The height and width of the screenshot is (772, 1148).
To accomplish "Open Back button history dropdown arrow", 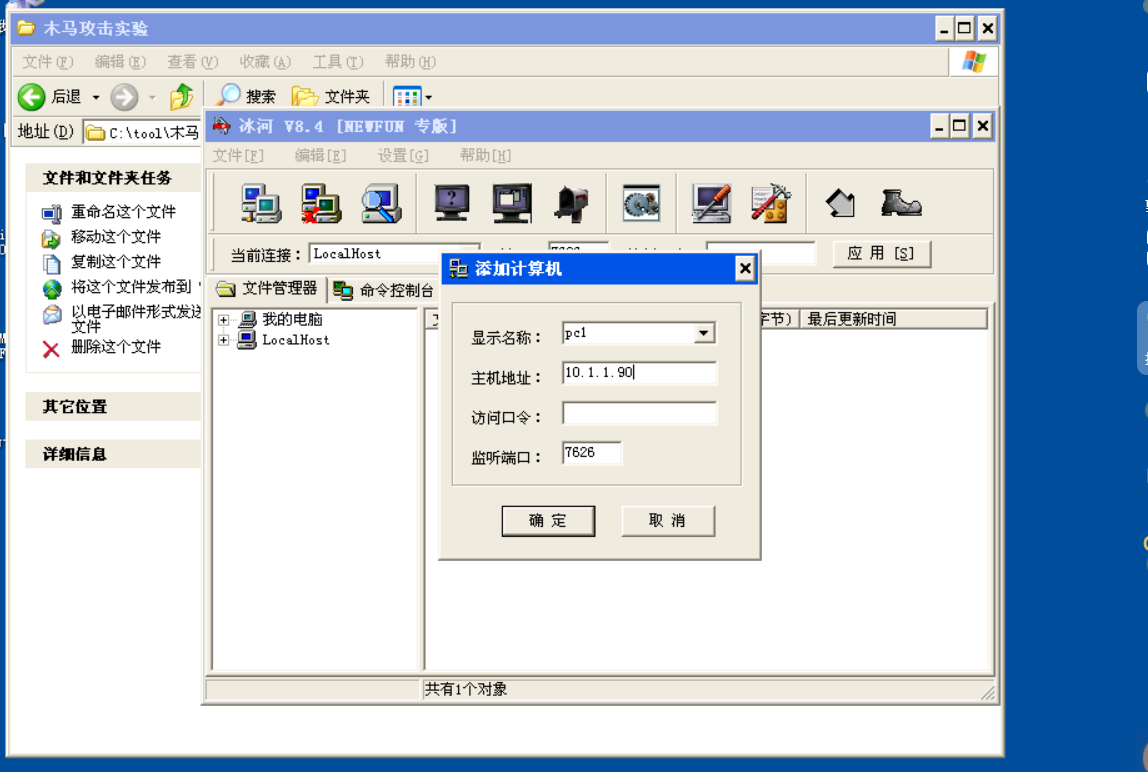I will (96, 97).
